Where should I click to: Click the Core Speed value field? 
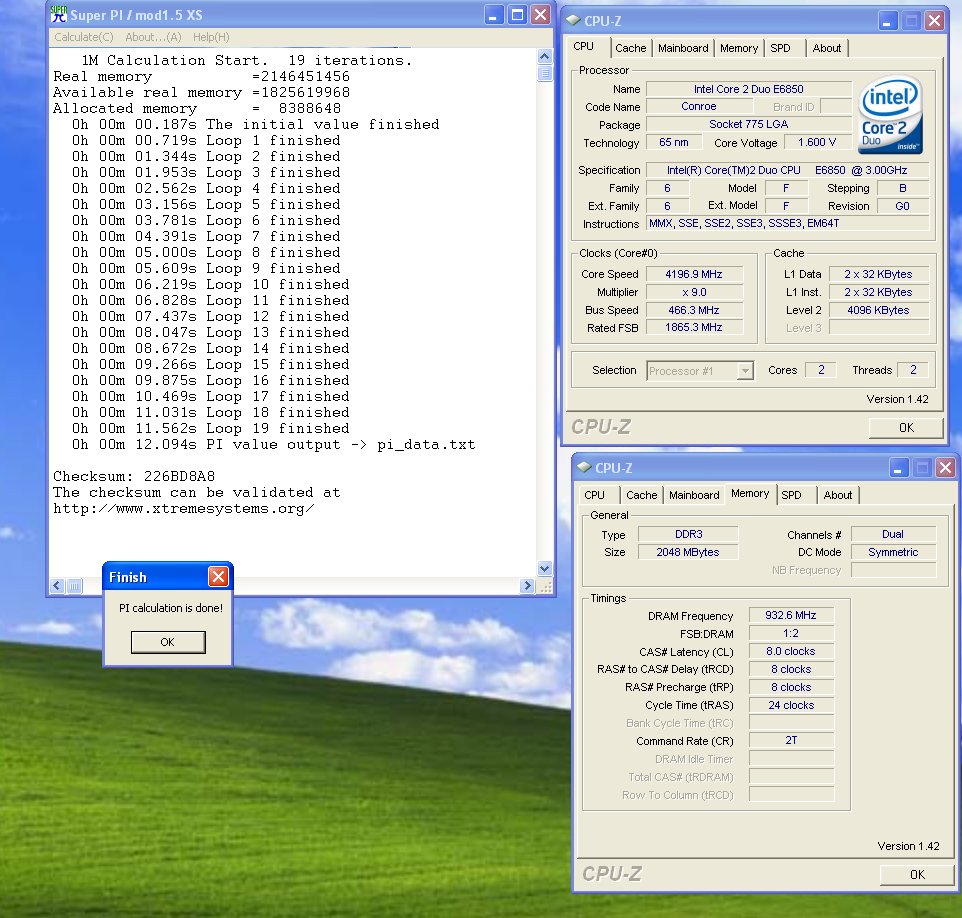point(693,274)
